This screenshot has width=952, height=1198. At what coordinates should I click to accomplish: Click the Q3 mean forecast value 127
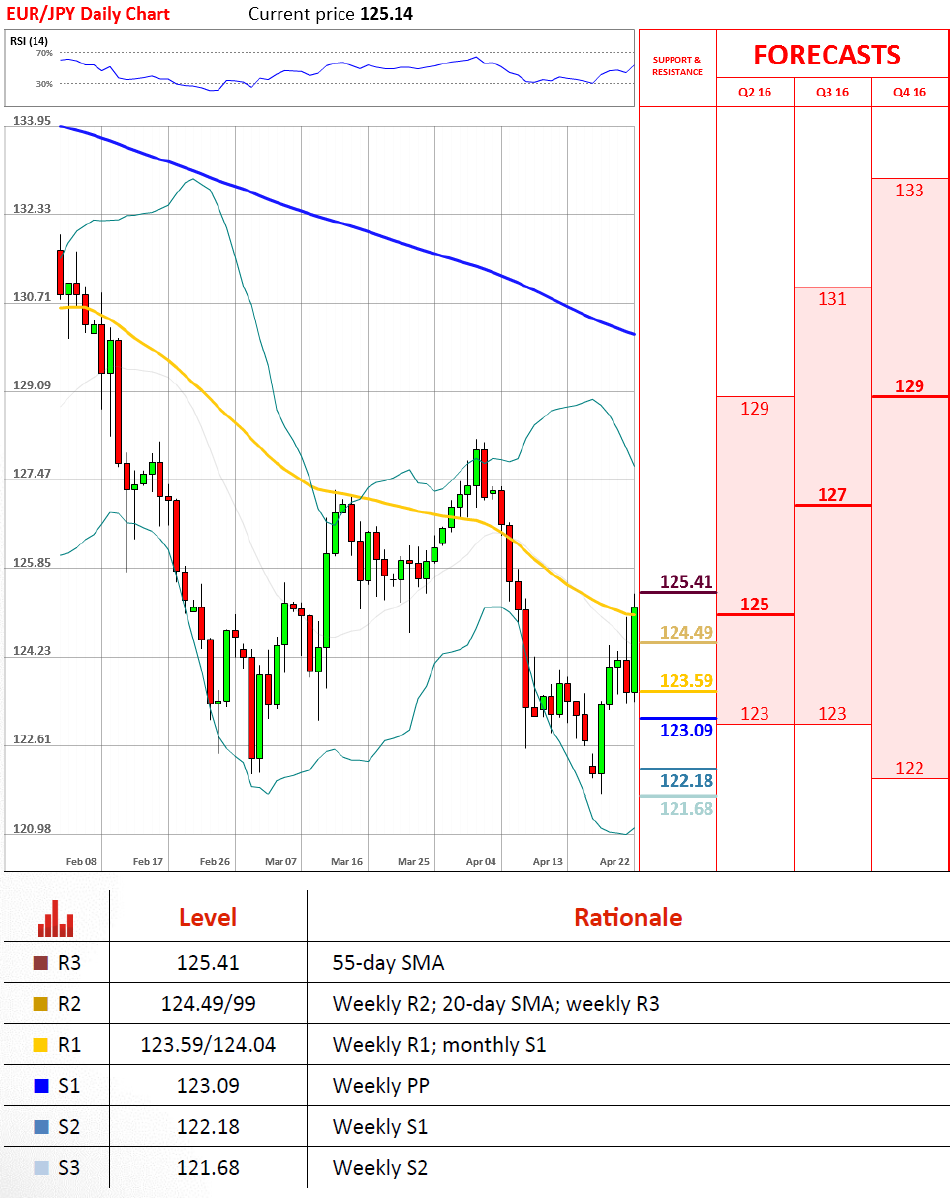832,495
